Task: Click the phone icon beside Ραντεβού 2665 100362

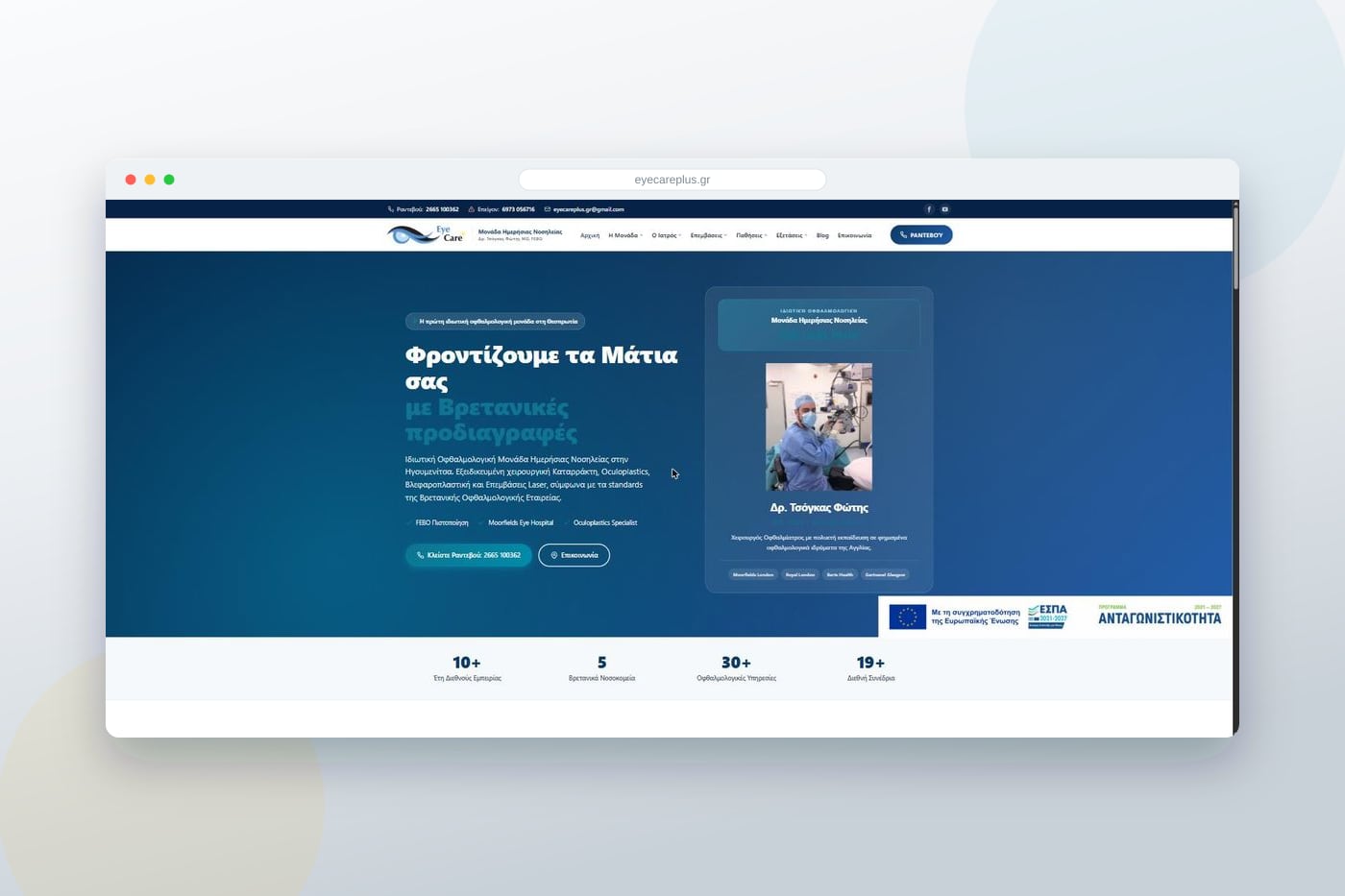Action: coord(391,209)
